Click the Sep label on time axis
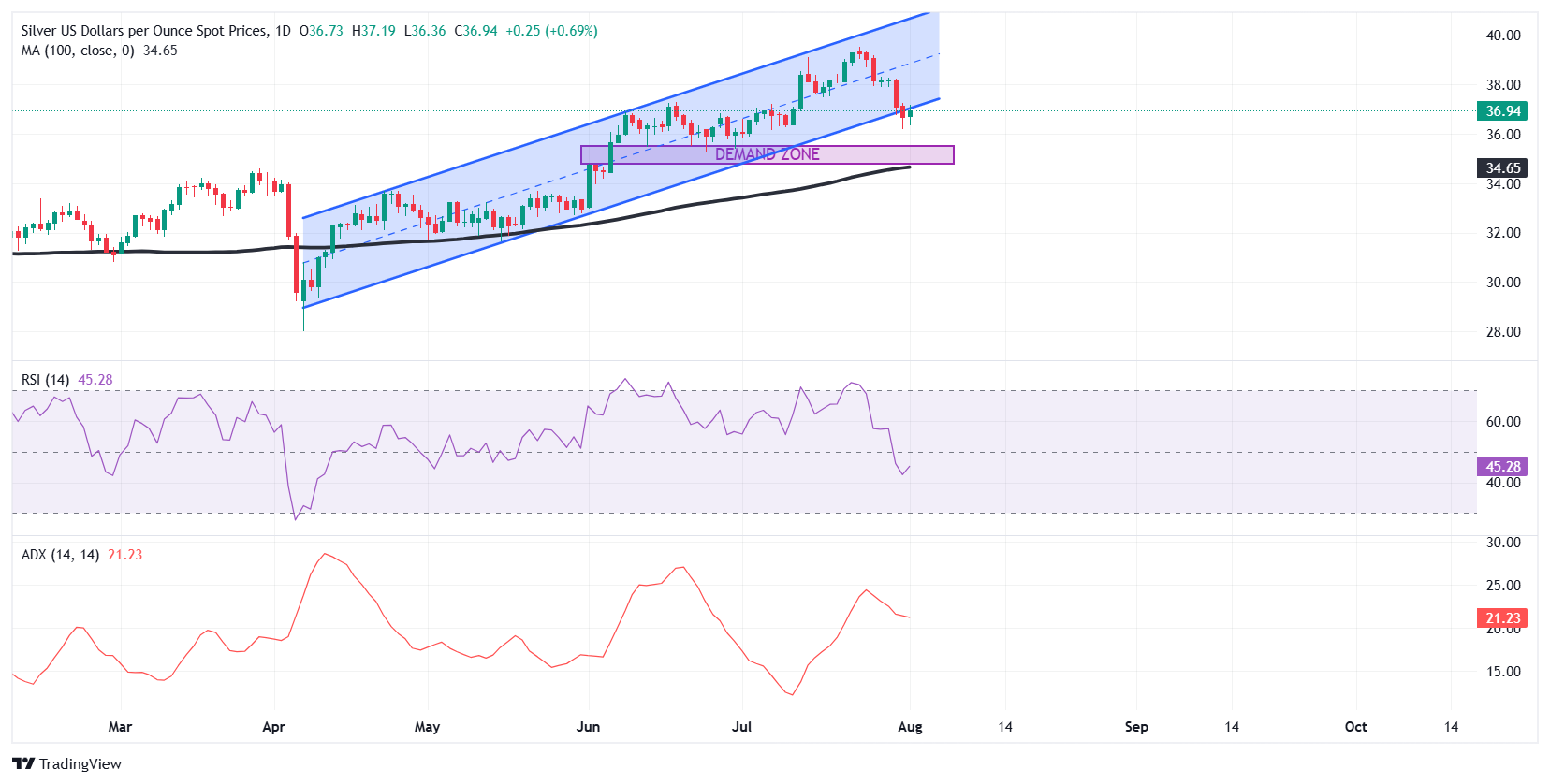This screenshot has height=784, width=1550. pyautogui.click(x=1136, y=727)
